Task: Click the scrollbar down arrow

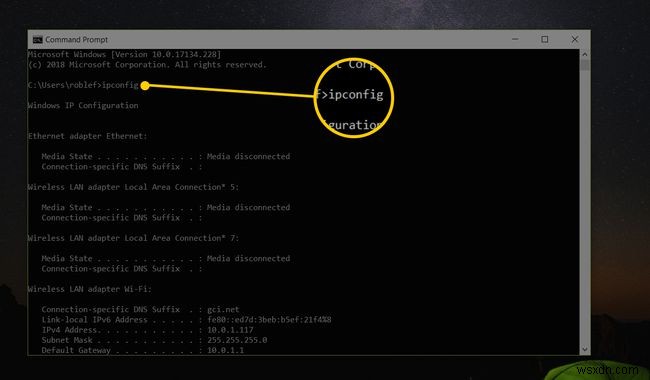Action: (585, 349)
